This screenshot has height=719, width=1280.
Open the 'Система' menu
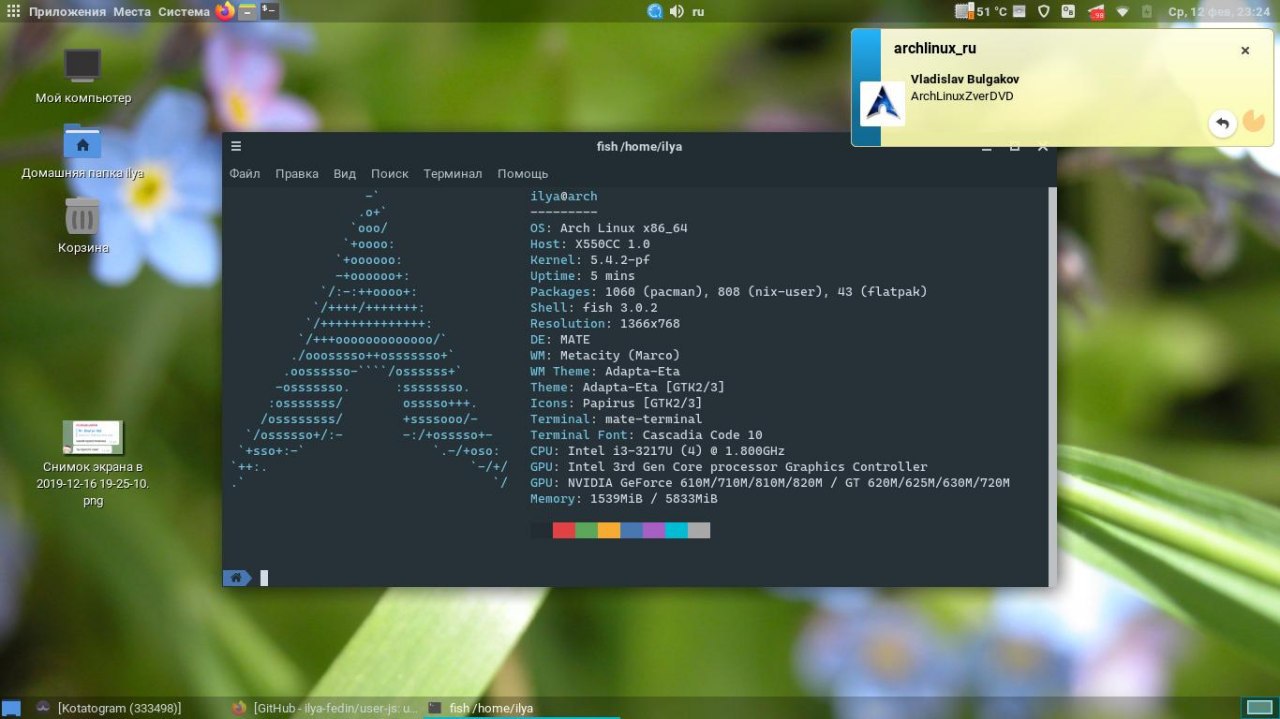click(184, 12)
